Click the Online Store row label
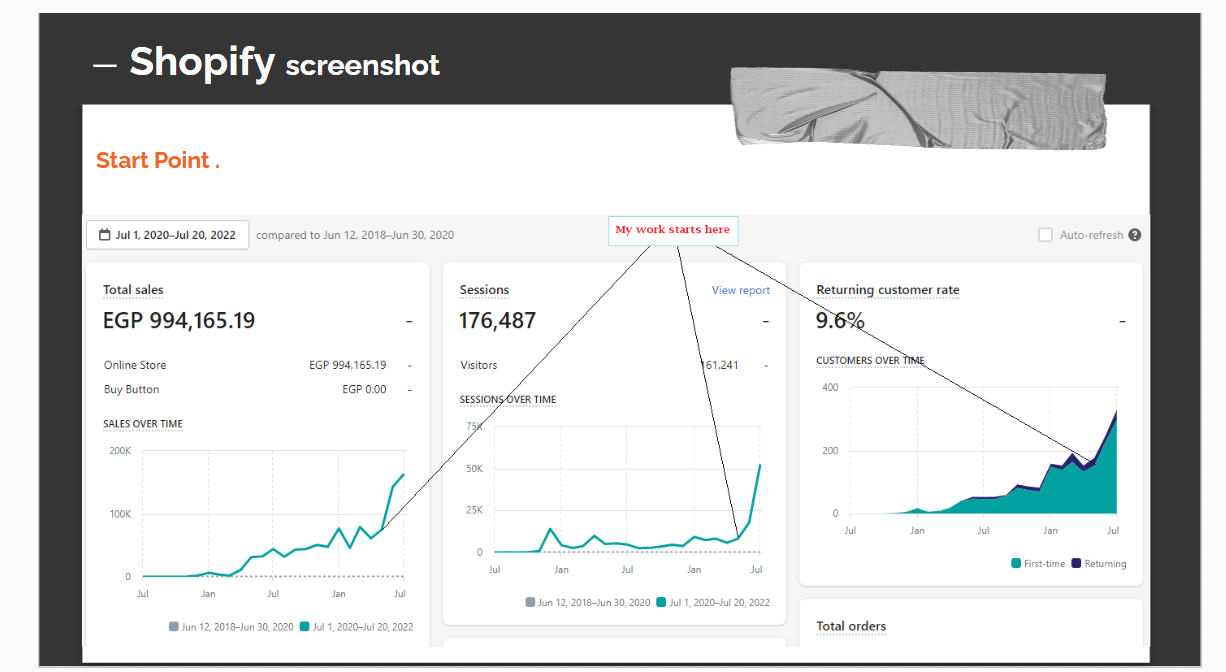Viewport: 1226px width, 672px height. click(135, 365)
